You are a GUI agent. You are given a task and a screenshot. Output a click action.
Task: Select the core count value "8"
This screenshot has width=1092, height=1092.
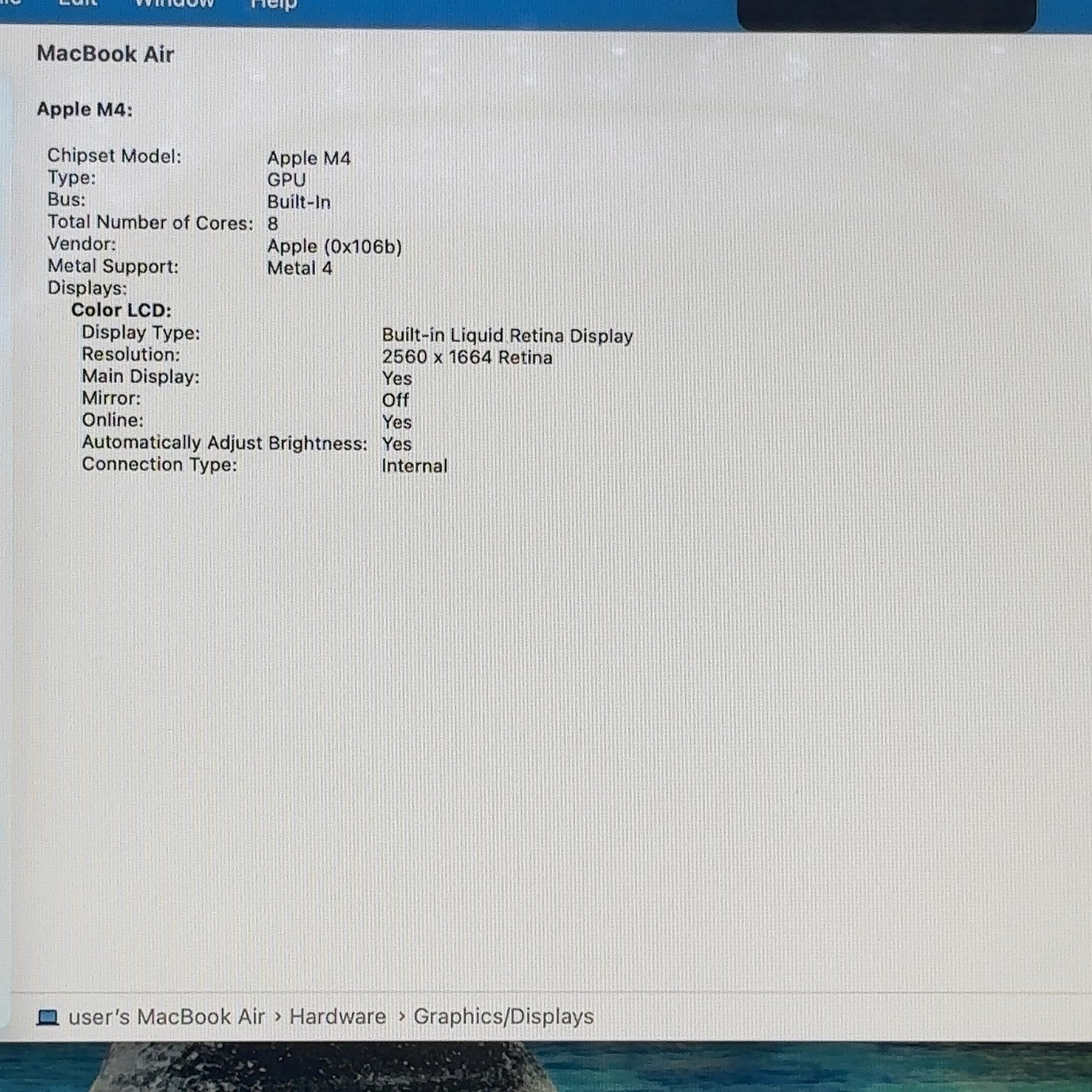272,223
